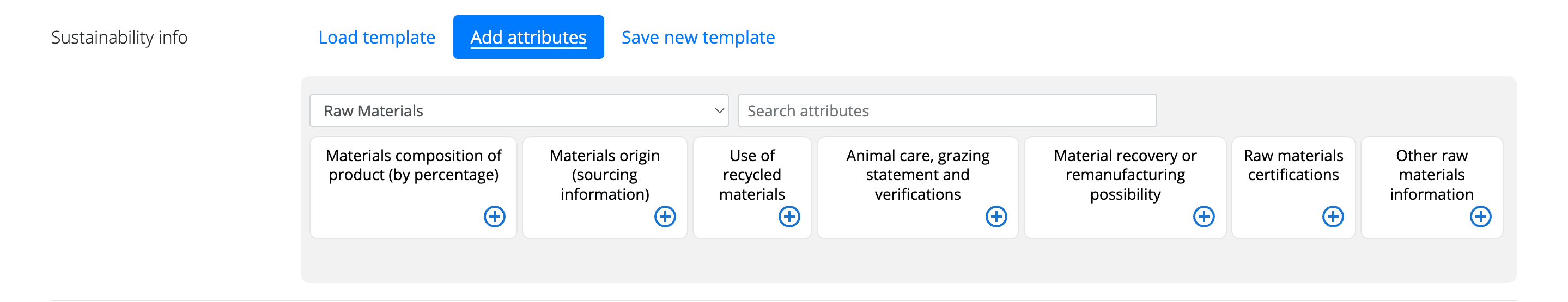This screenshot has height=302, width=1568.
Task: Add Use of recycled materials with plus icon
Action: point(789,217)
